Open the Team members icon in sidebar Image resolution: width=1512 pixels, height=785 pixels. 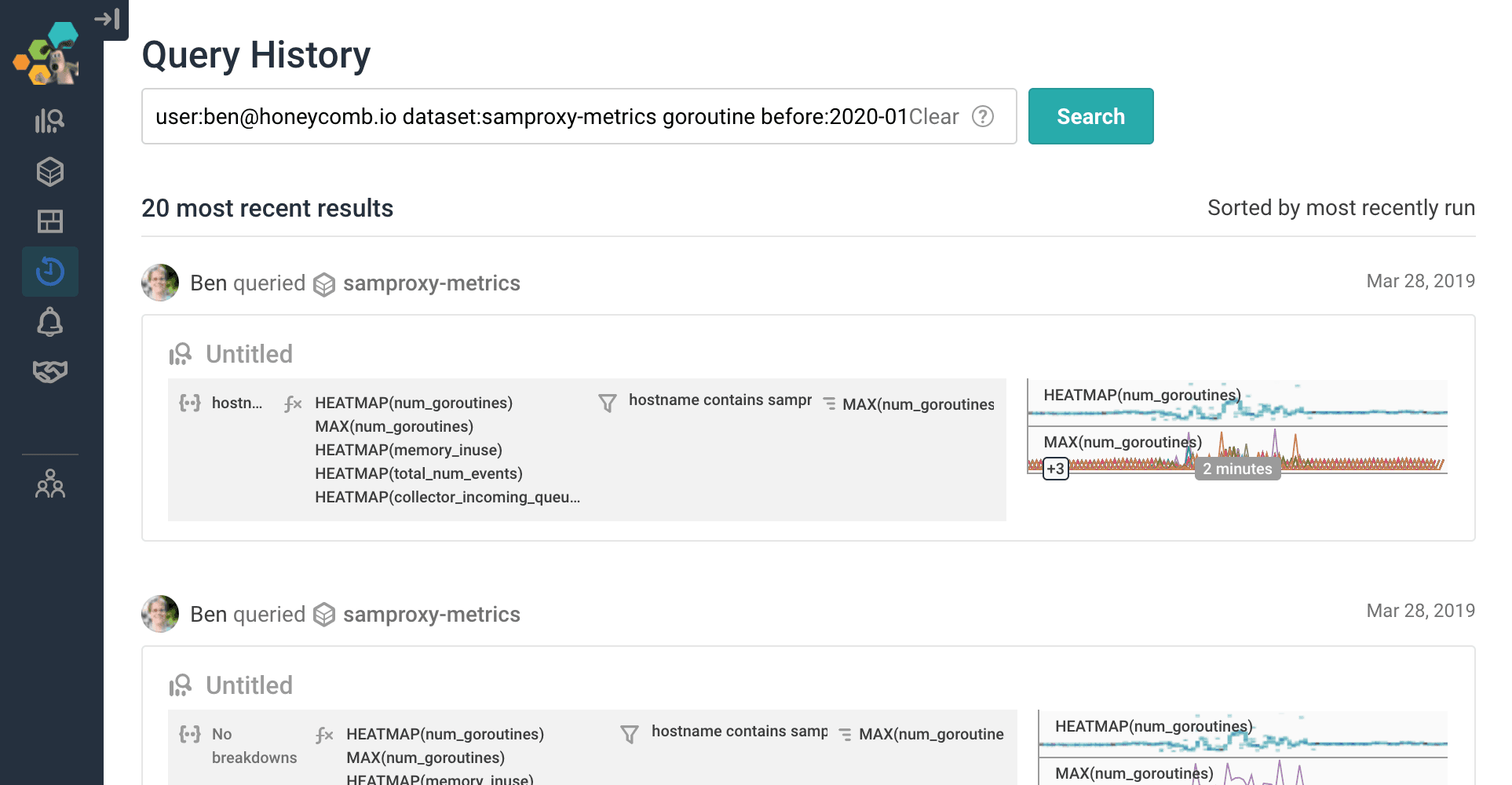click(49, 484)
